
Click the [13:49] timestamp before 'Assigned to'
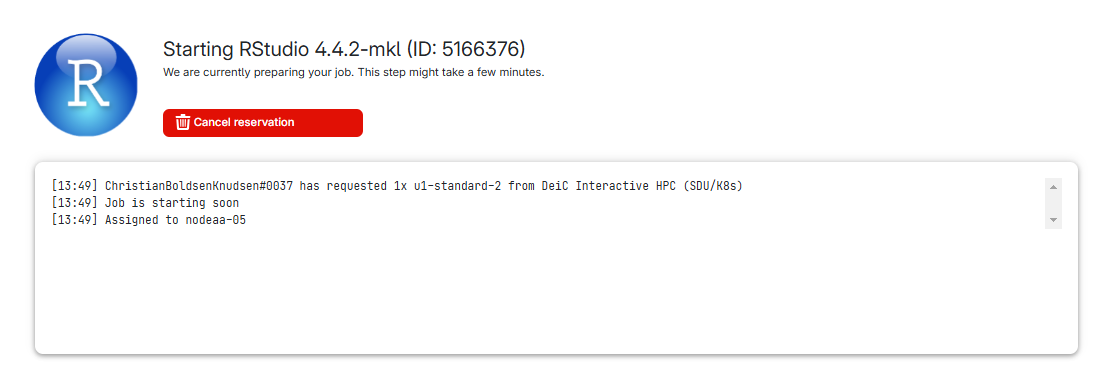click(74, 220)
